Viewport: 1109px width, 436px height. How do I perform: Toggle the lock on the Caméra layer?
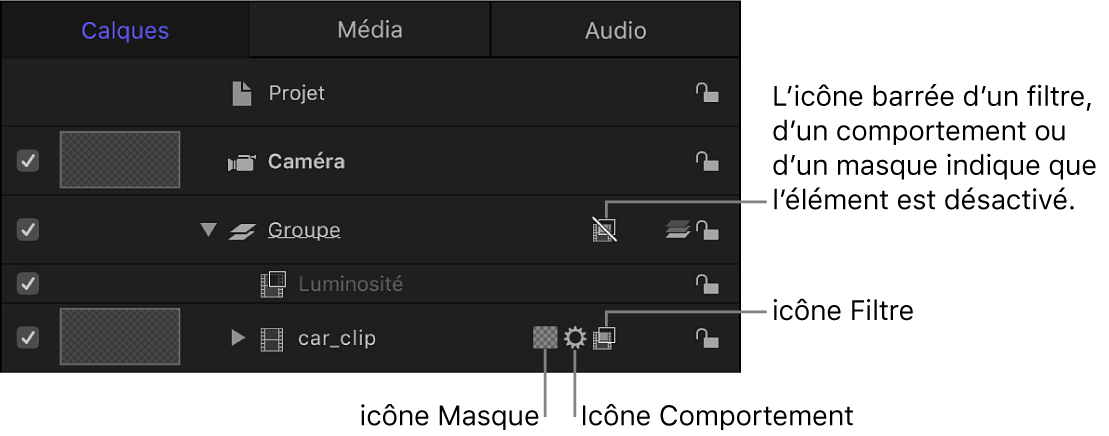tap(707, 161)
